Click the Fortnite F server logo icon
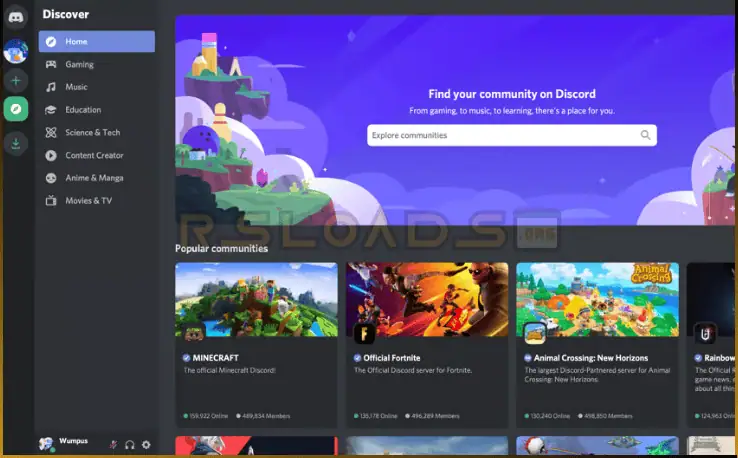 point(364,334)
